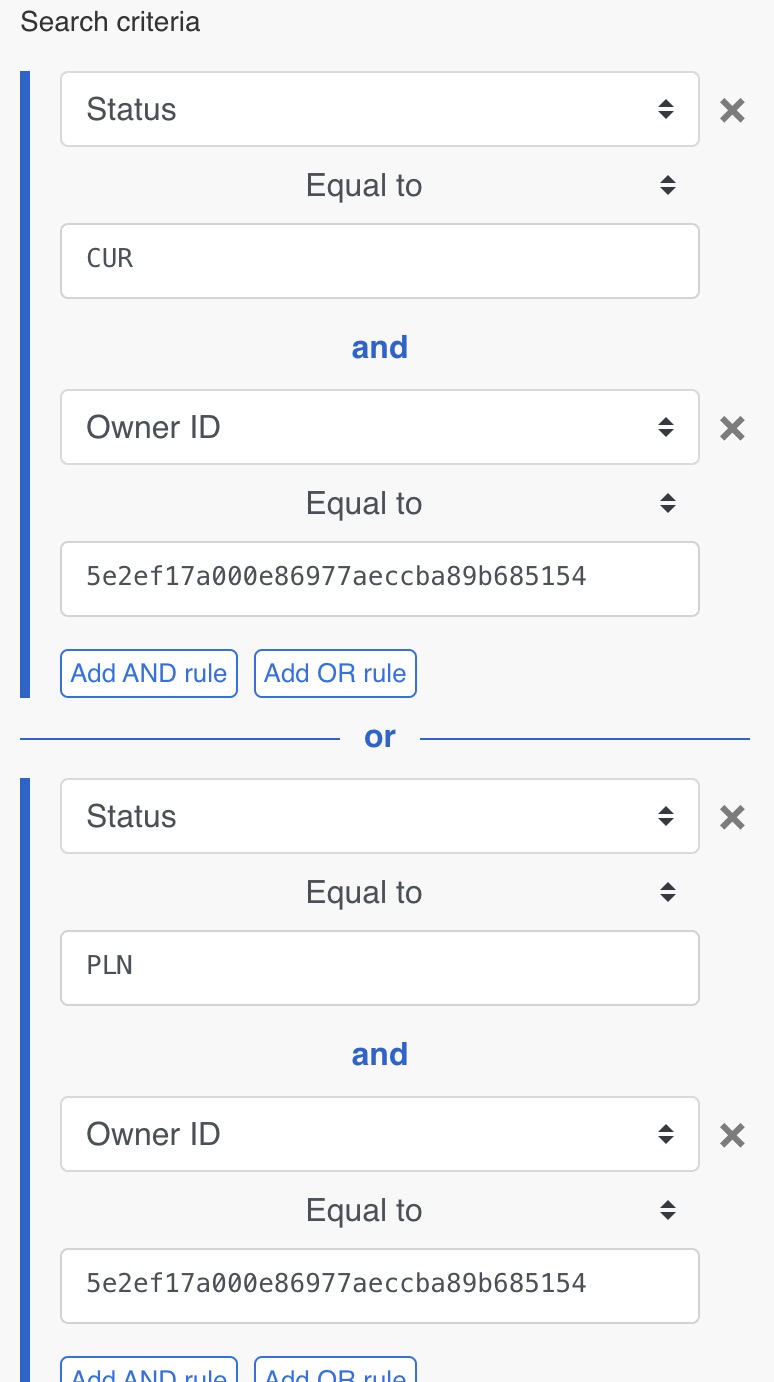Click the PLN status value field
Image resolution: width=774 pixels, height=1382 pixels.
[379, 967]
